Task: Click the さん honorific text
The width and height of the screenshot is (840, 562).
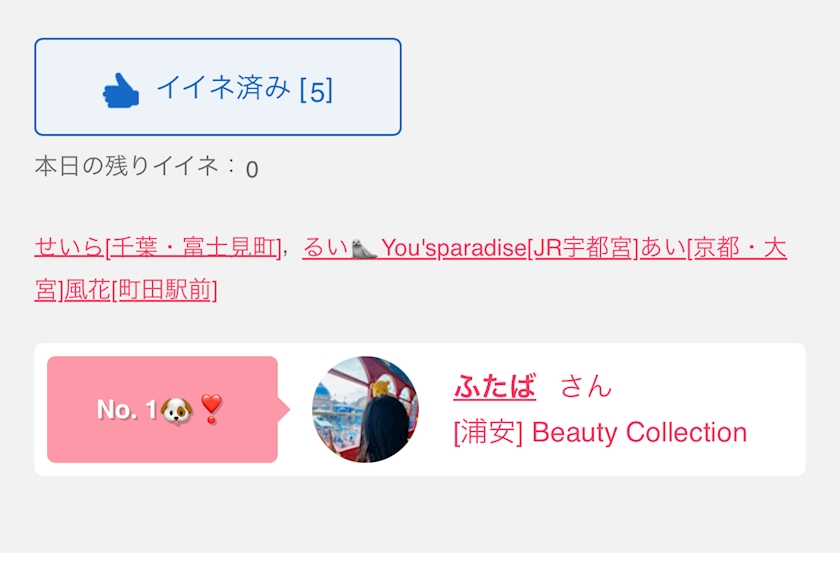Action: tap(586, 386)
